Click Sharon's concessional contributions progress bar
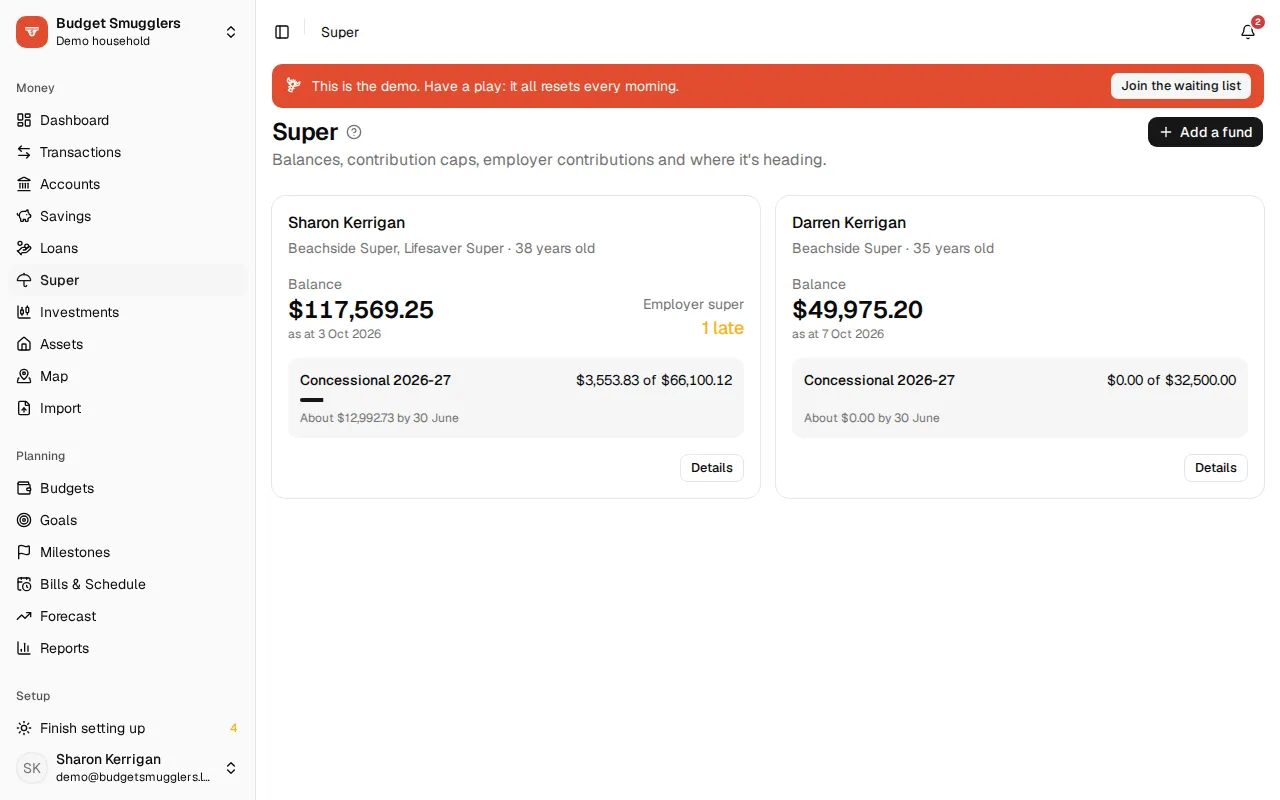 pyautogui.click(x=516, y=400)
